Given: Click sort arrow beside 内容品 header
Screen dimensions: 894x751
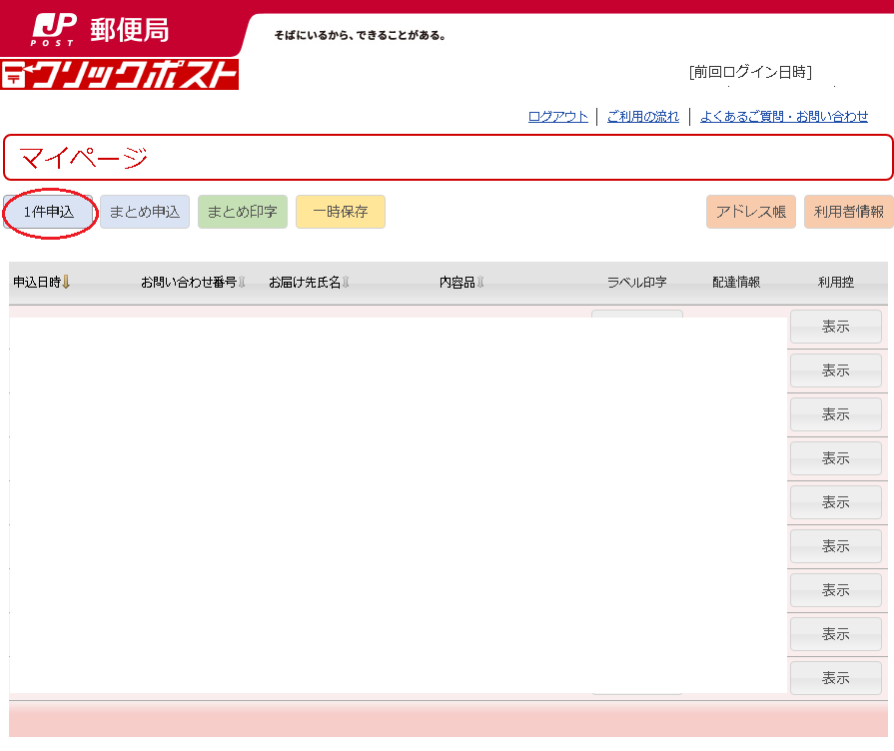Looking at the screenshot, I should tap(480, 283).
